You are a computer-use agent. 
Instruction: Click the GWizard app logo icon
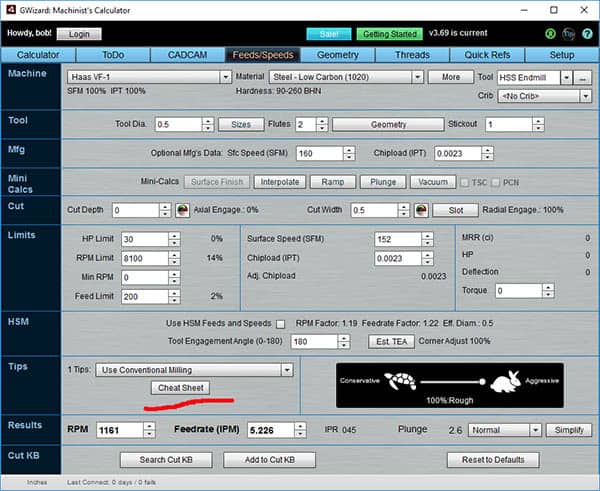coord(11,10)
